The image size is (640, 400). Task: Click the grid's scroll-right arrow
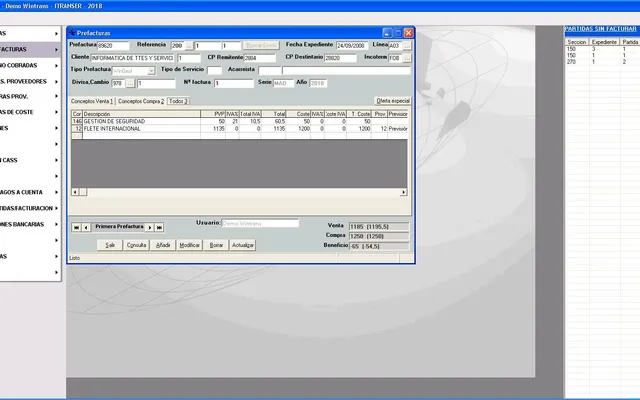[x=404, y=192]
